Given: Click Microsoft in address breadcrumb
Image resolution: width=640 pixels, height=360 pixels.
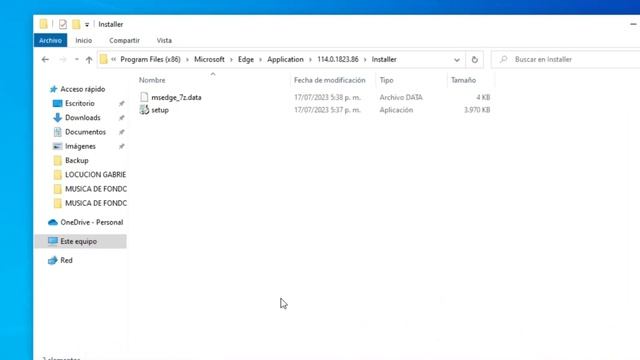Looking at the screenshot, I should pyautogui.click(x=209, y=60).
